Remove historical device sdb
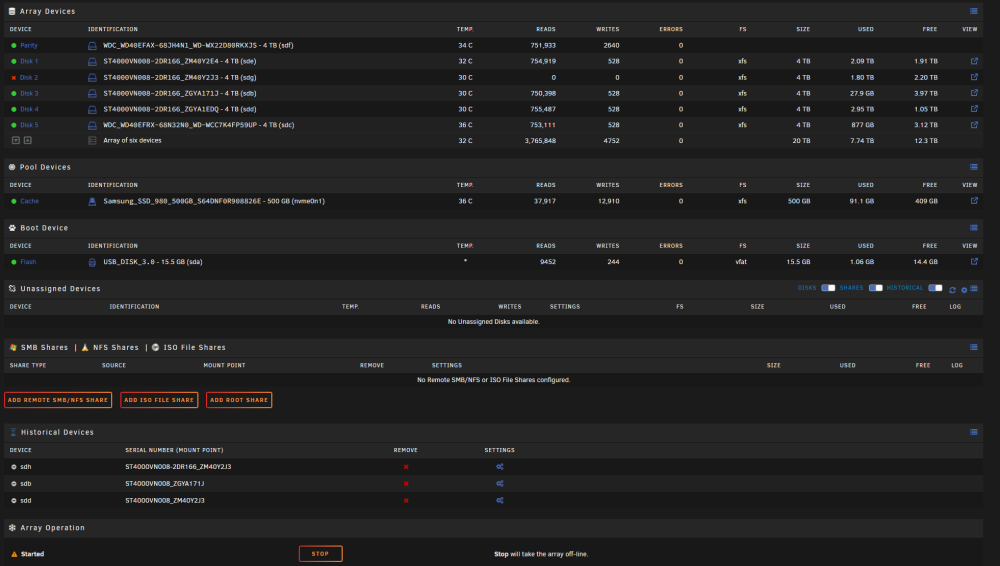 tap(406, 484)
